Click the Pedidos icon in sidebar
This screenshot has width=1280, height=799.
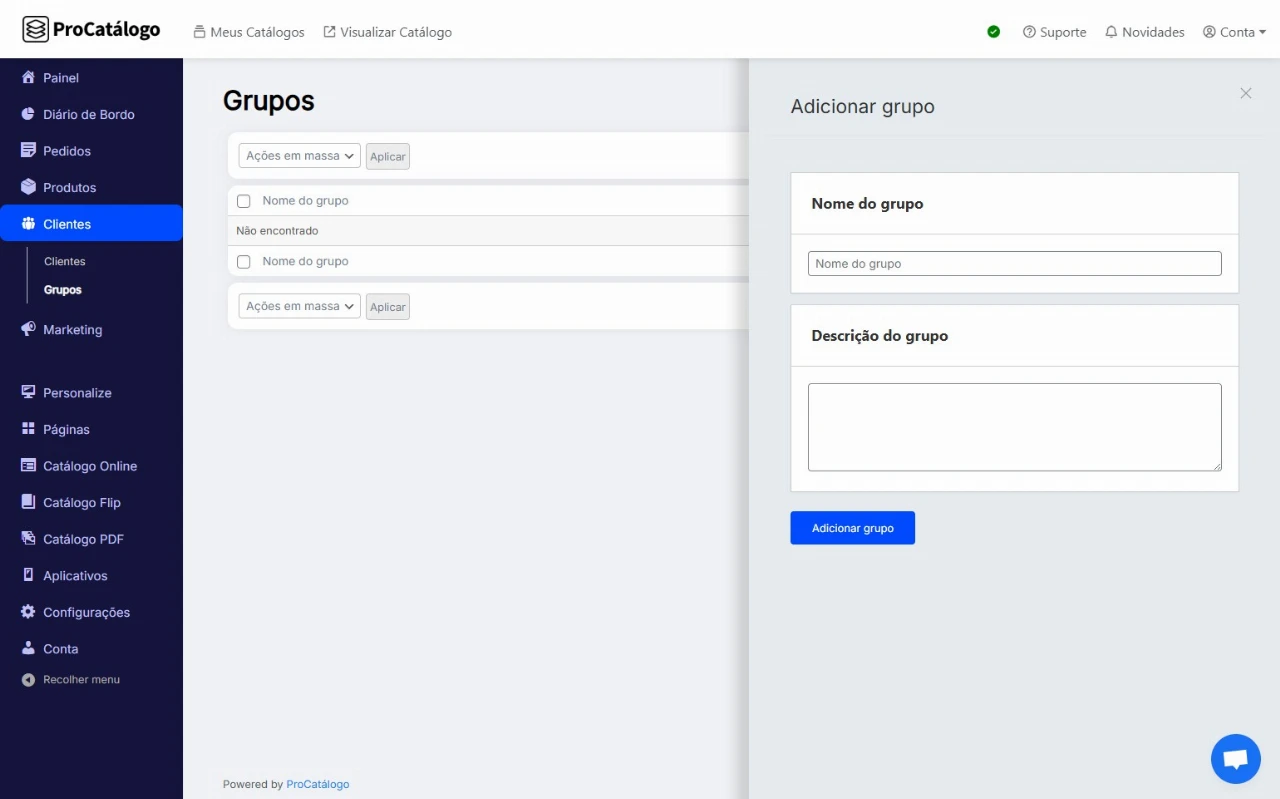28,151
